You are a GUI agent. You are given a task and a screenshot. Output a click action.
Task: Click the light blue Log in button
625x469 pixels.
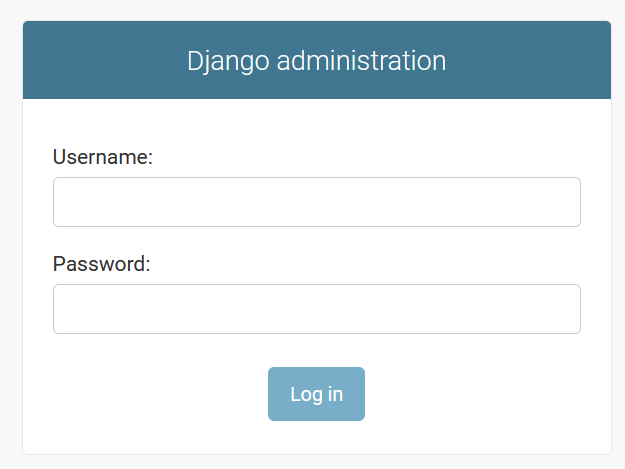pyautogui.click(x=316, y=394)
